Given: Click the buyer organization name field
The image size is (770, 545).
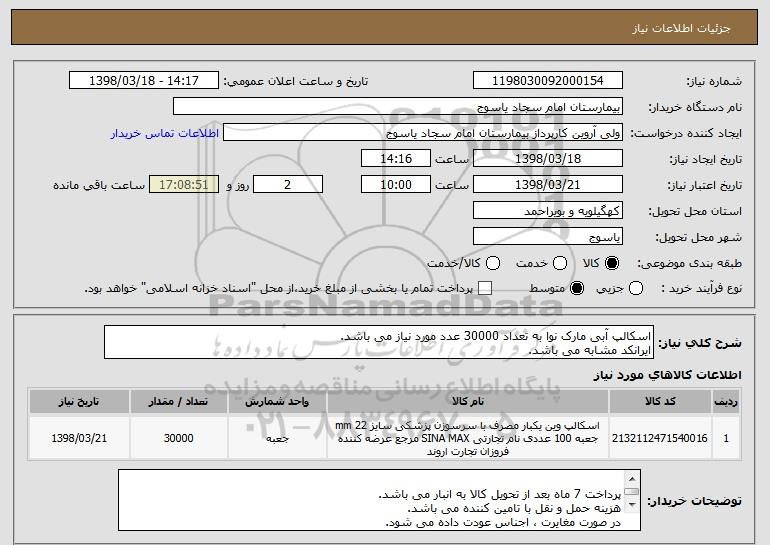Looking at the screenshot, I should tap(398, 107).
